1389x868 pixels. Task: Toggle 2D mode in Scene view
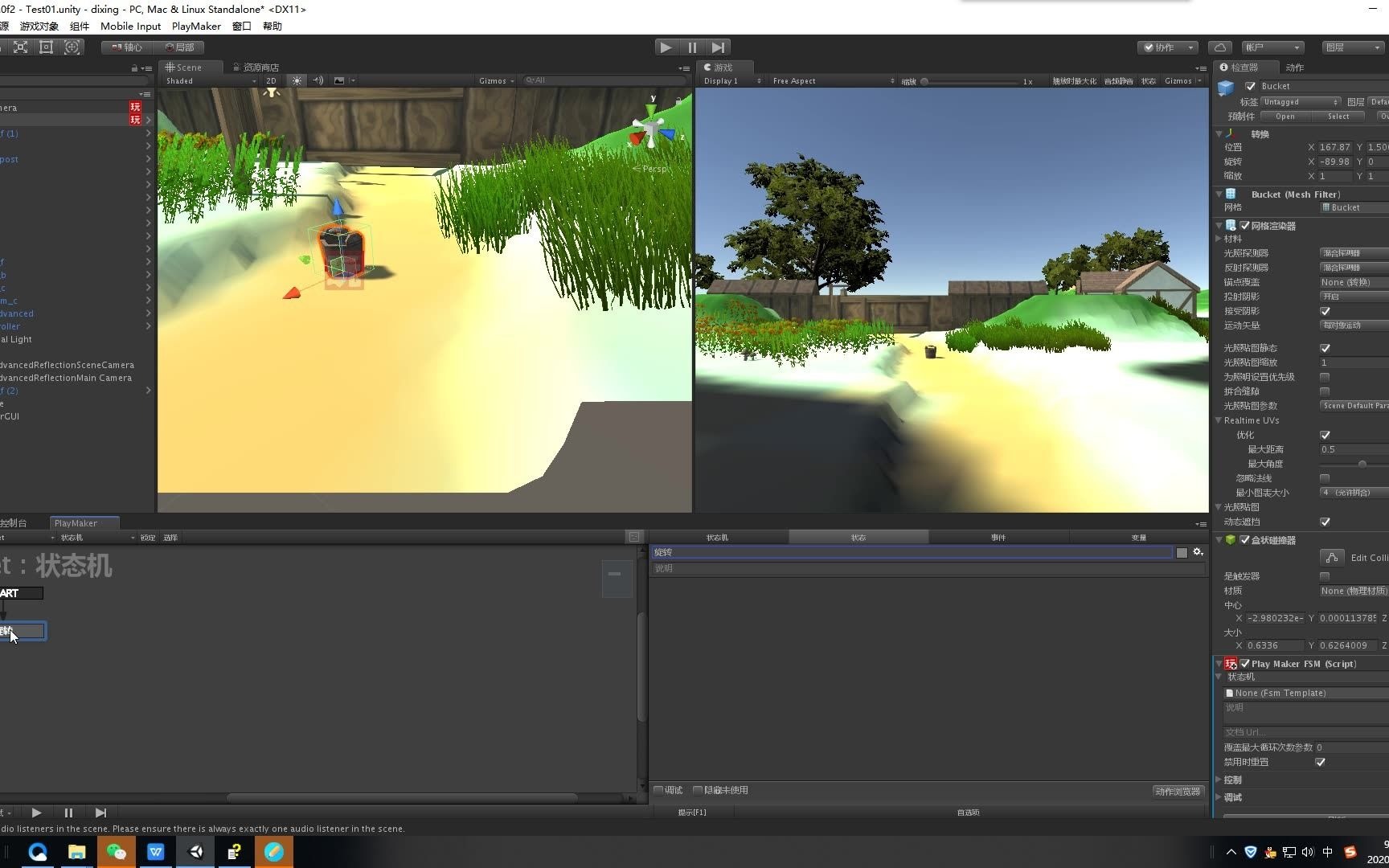click(272, 80)
